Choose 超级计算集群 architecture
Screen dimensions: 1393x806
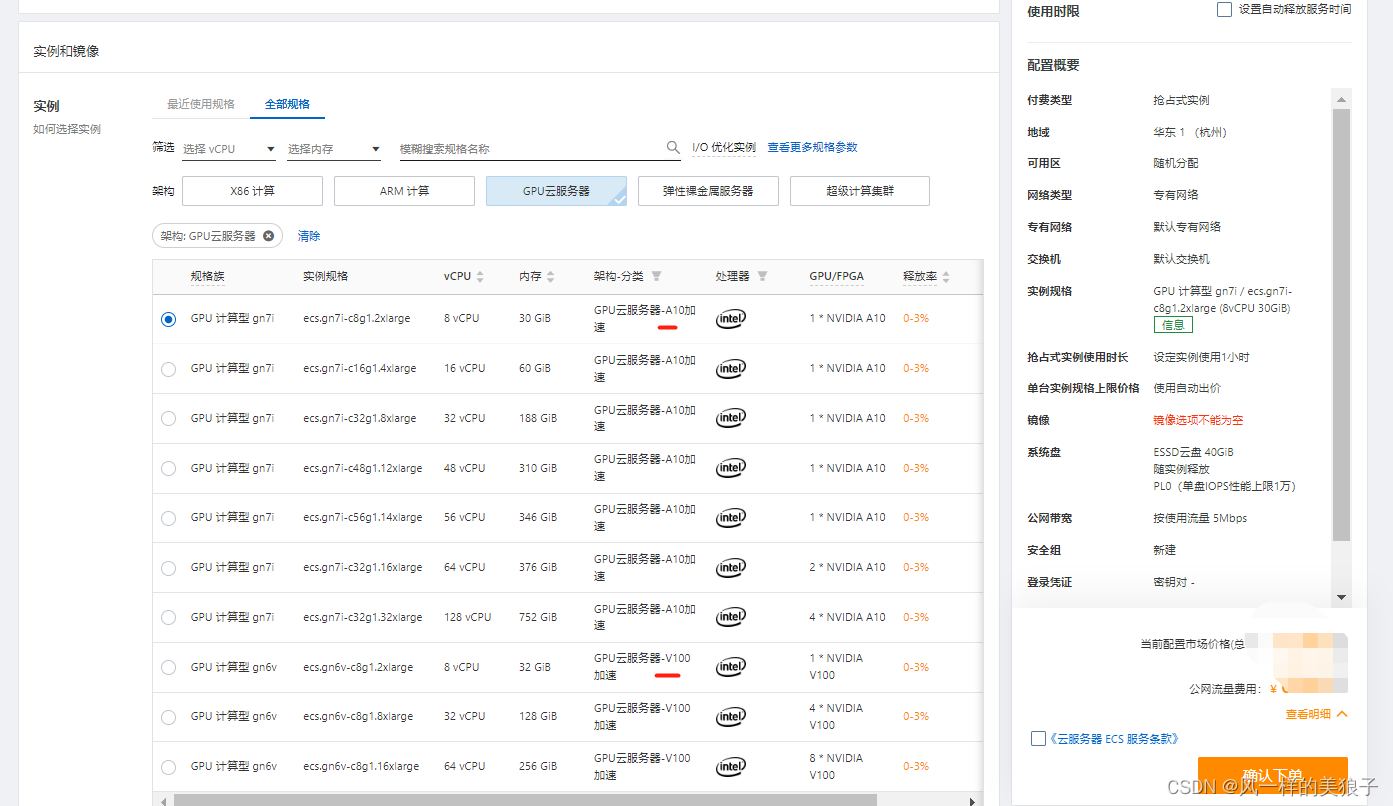pyautogui.click(x=860, y=191)
